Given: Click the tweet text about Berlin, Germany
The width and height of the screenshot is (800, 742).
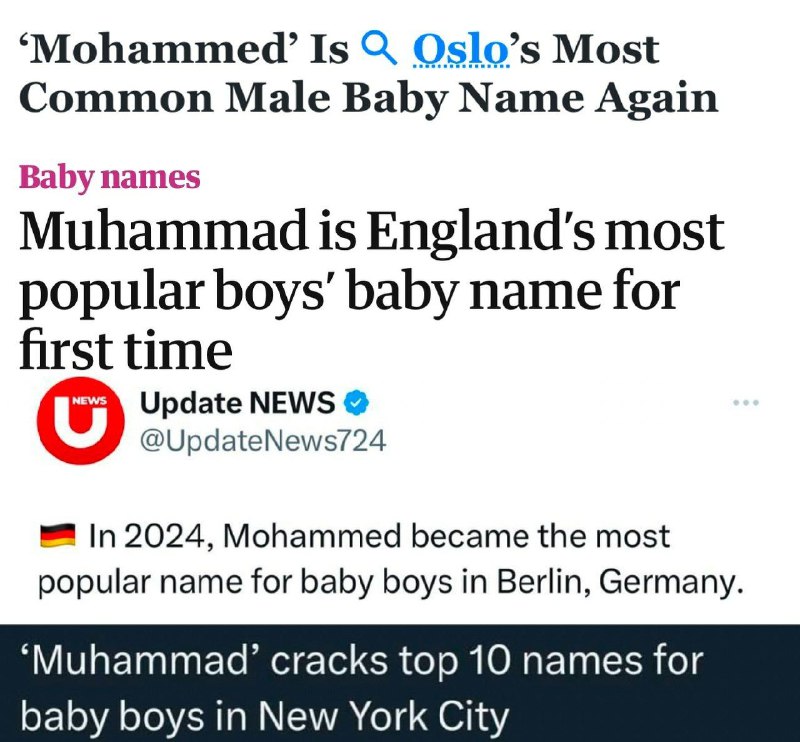Looking at the screenshot, I should [391, 559].
